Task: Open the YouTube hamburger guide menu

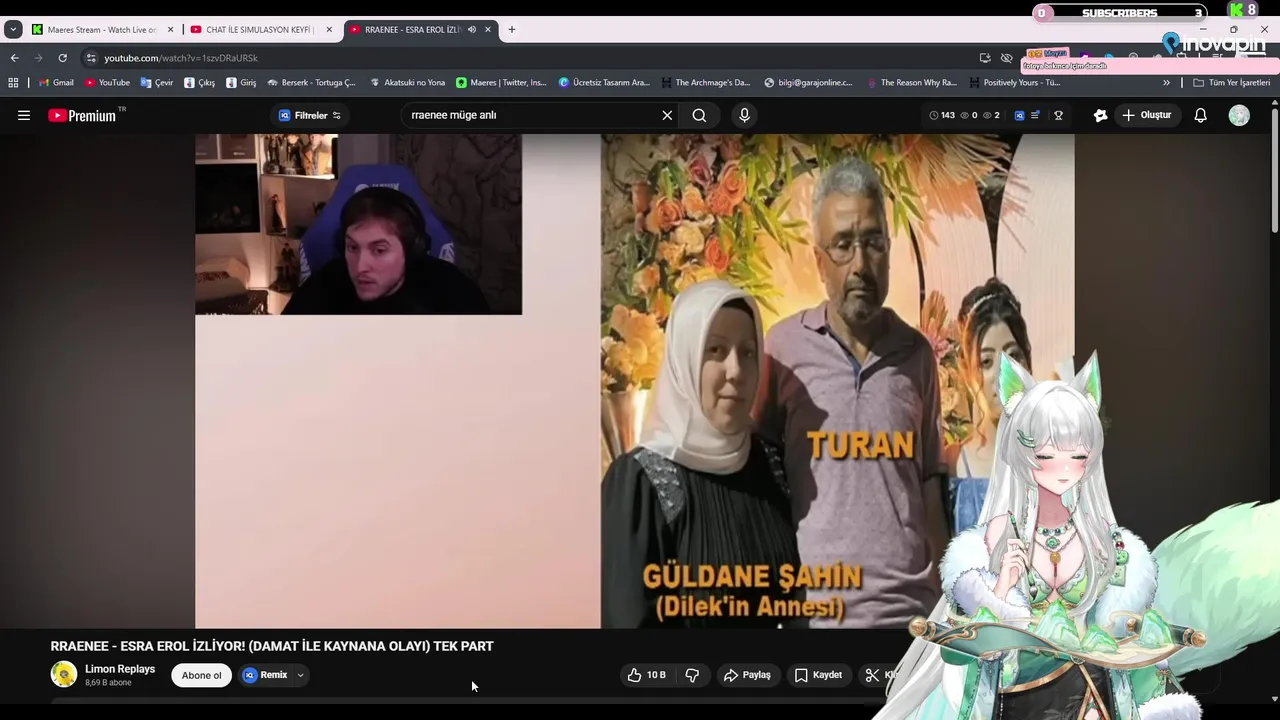Action: click(x=24, y=115)
